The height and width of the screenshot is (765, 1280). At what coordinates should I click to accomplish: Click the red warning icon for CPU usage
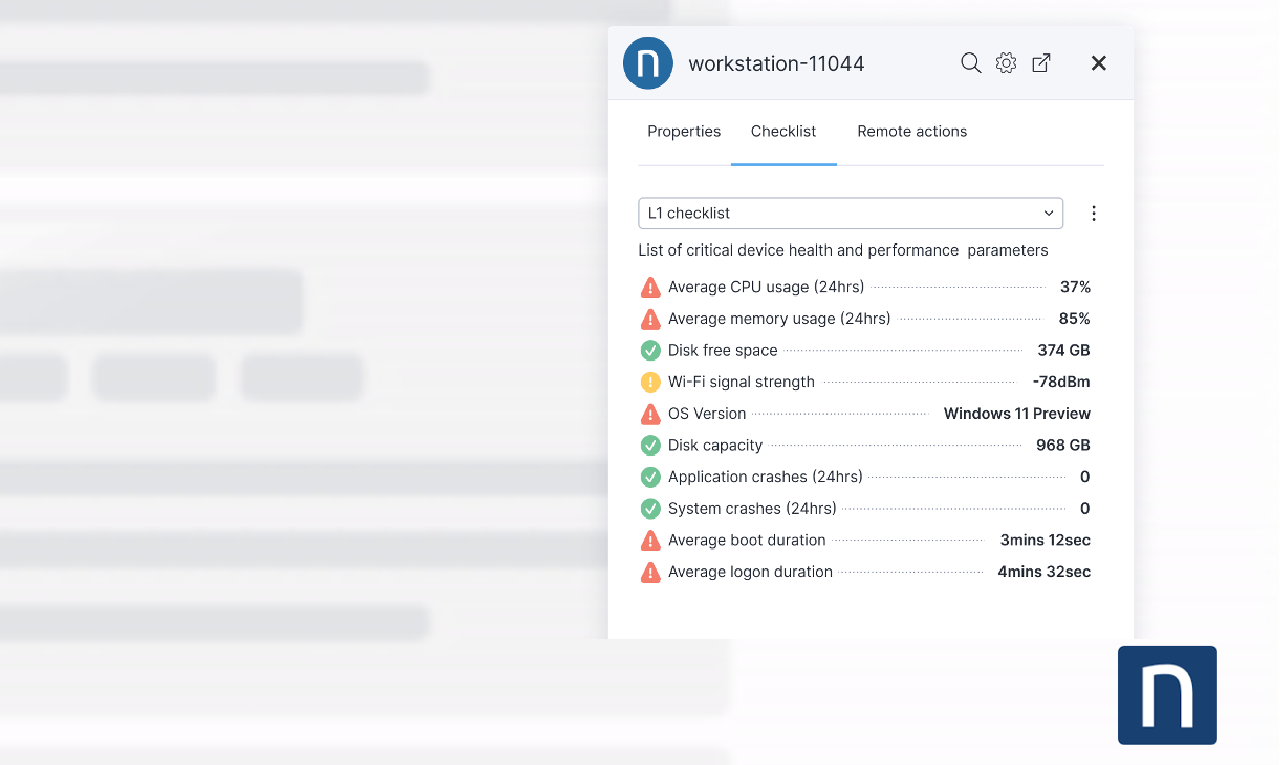point(650,288)
